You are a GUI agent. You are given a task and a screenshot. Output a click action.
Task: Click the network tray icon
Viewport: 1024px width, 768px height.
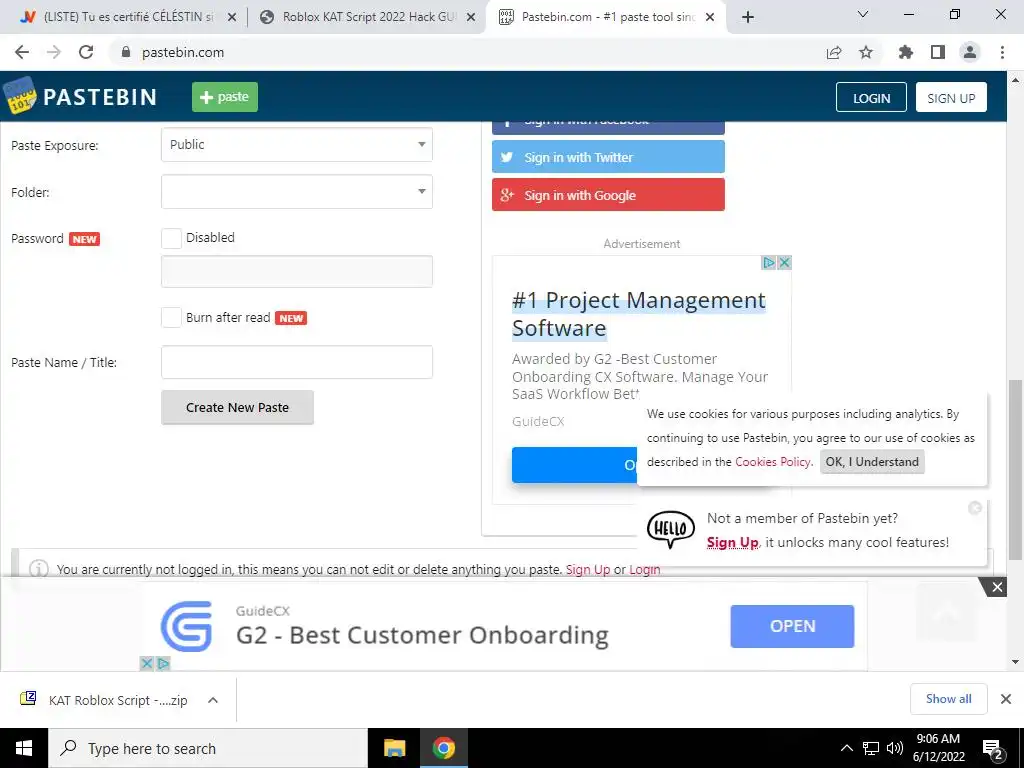(x=871, y=748)
